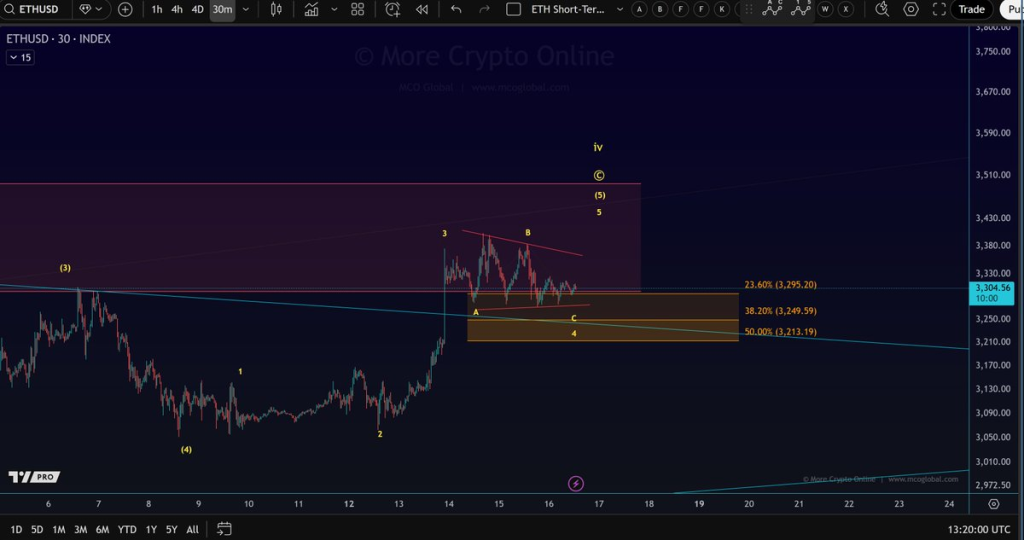Click the circled A favorite button
Viewport: 1024px width, 540px height.
(x=639, y=9)
